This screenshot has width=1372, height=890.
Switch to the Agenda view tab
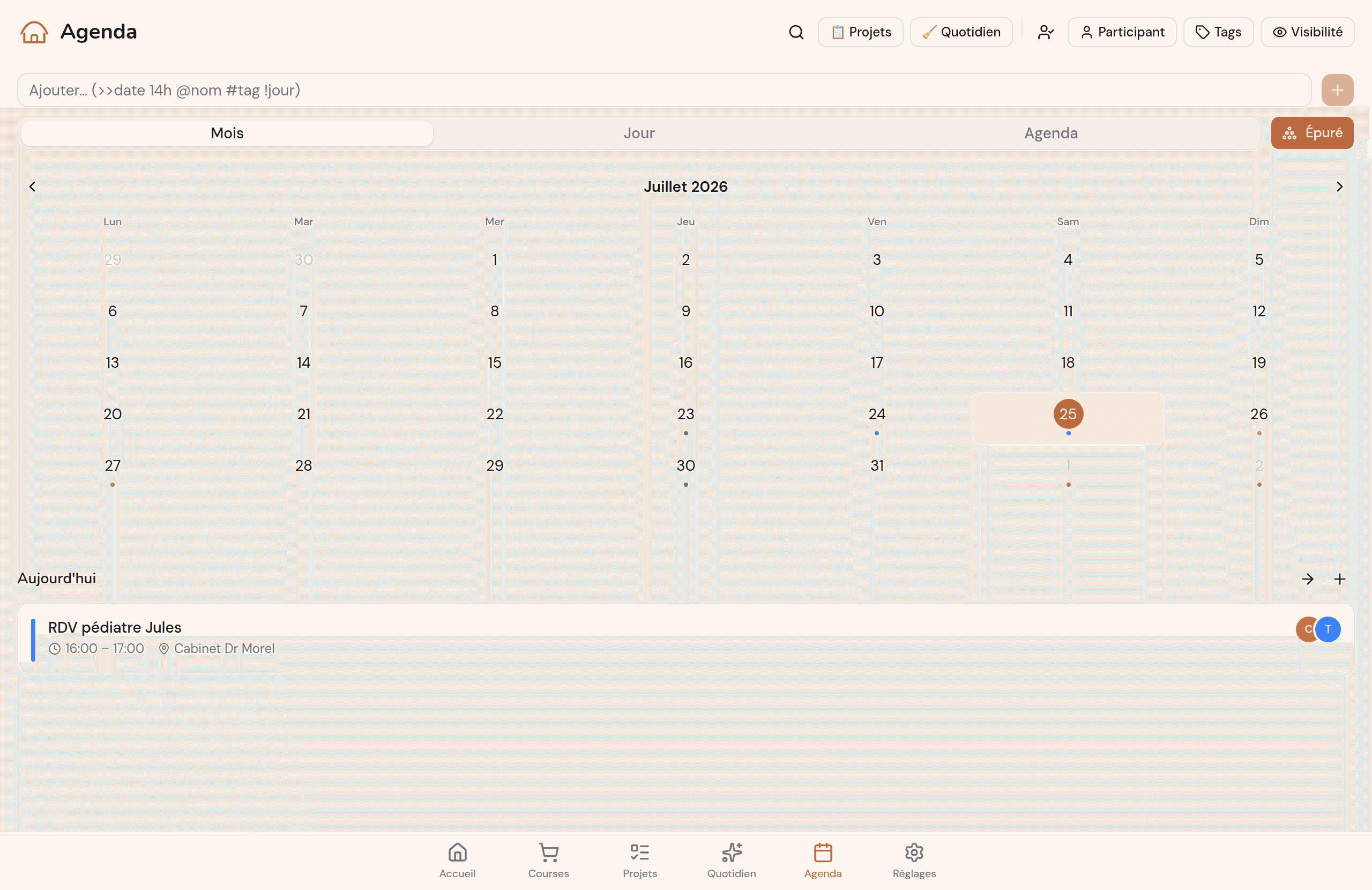(1050, 133)
